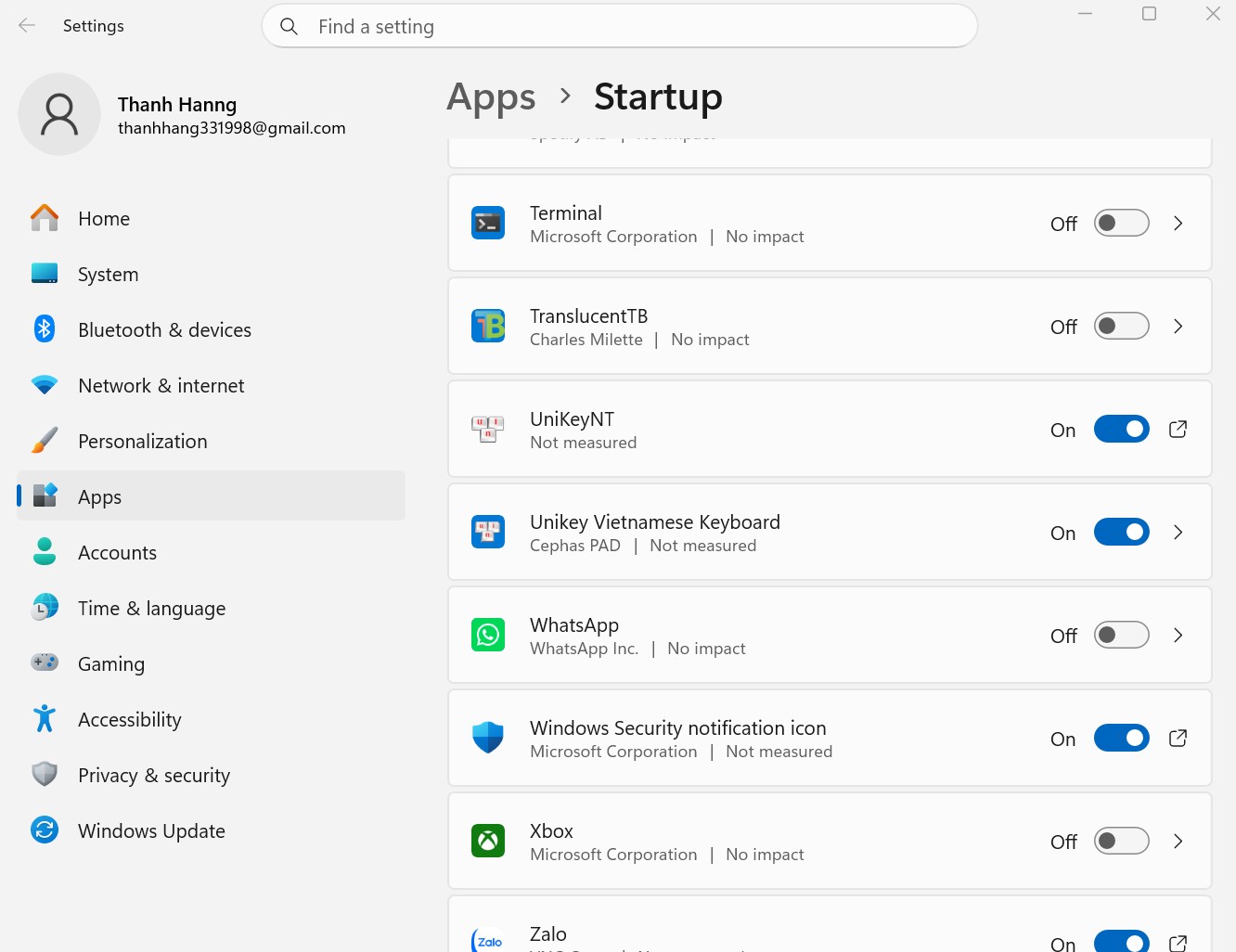Click the WhatsApp Inc. publisher text

585,649
